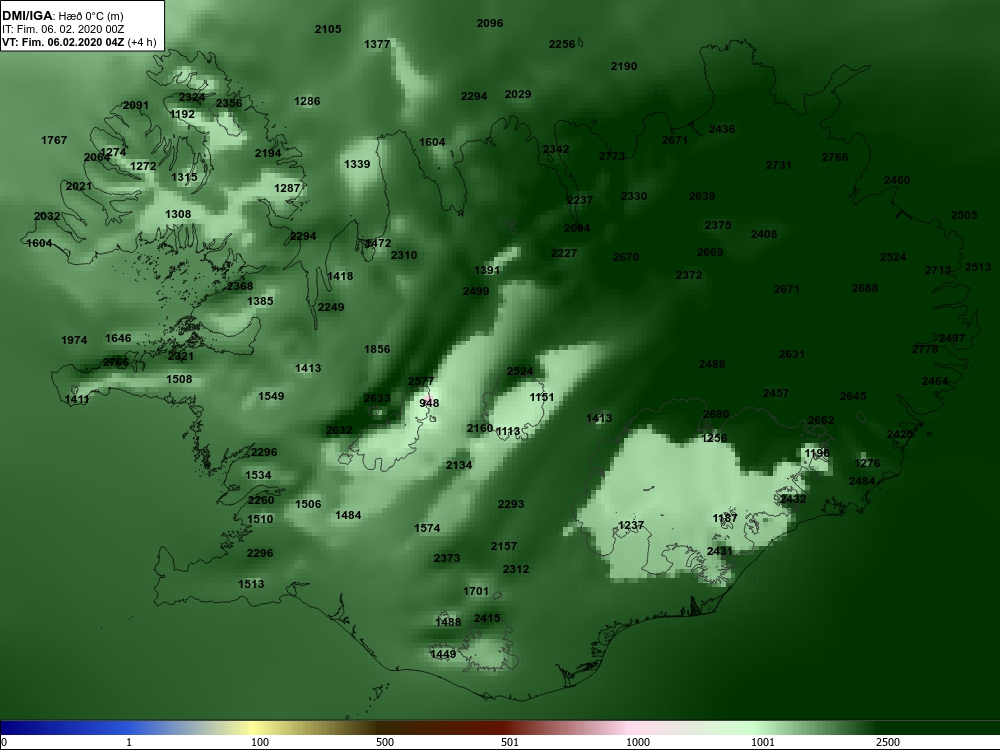Click the value 948 on the glacier
This screenshot has width=1000, height=750.
tap(429, 402)
